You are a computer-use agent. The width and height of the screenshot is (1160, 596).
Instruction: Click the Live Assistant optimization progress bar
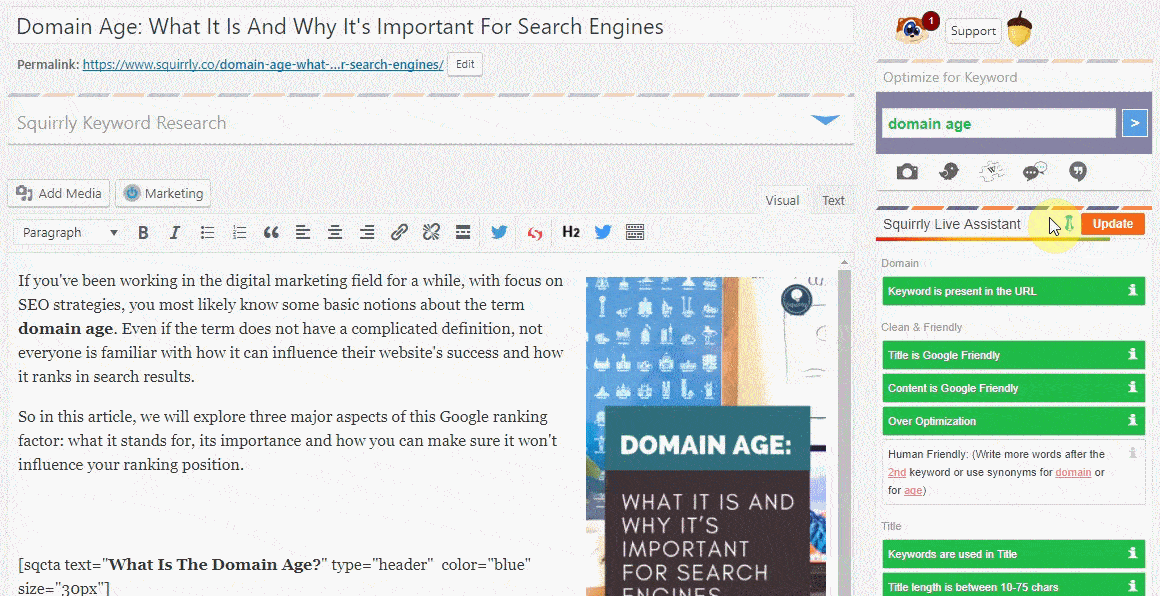tap(993, 239)
